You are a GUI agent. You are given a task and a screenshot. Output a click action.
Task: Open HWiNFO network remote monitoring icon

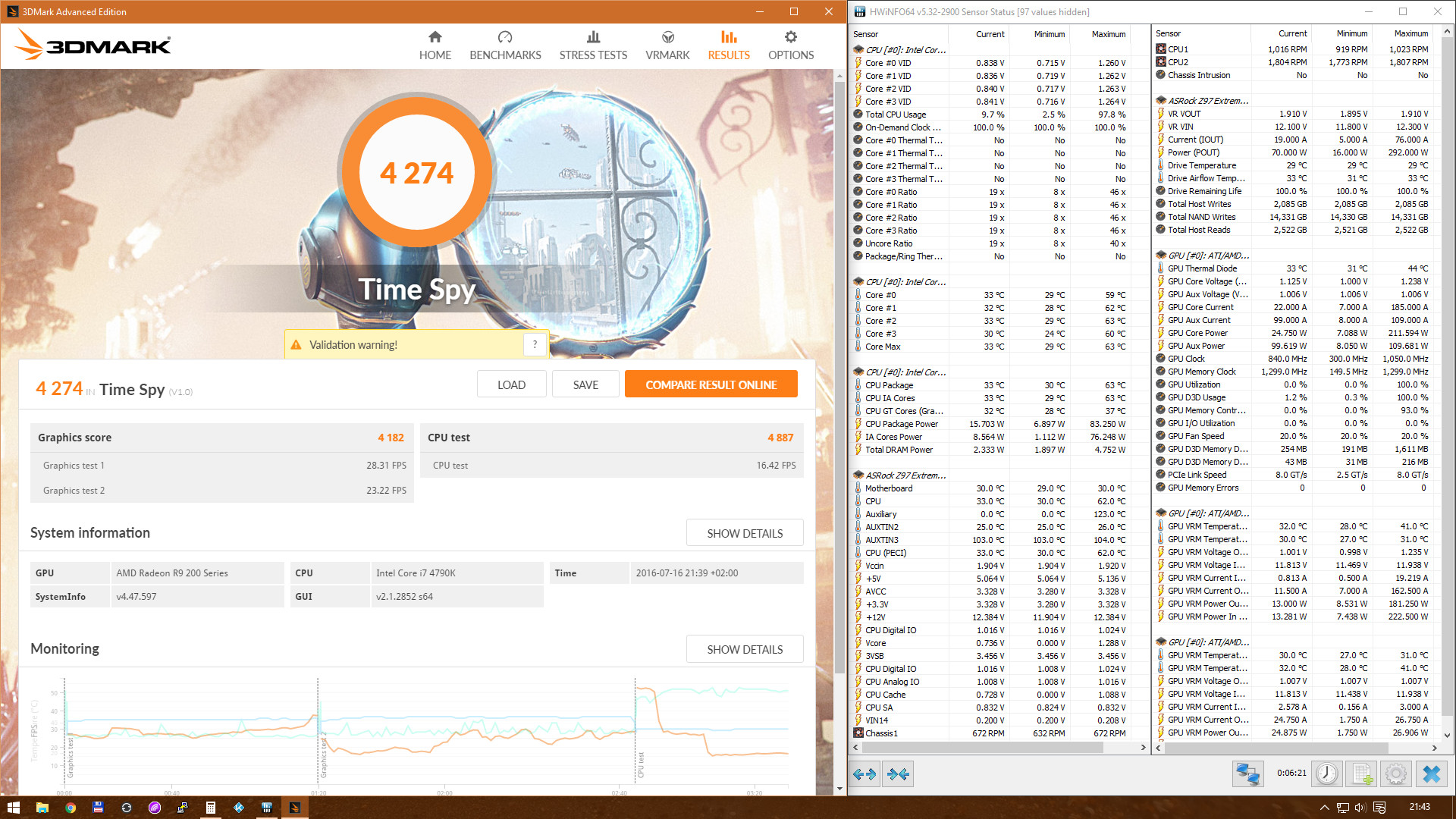point(1247,773)
